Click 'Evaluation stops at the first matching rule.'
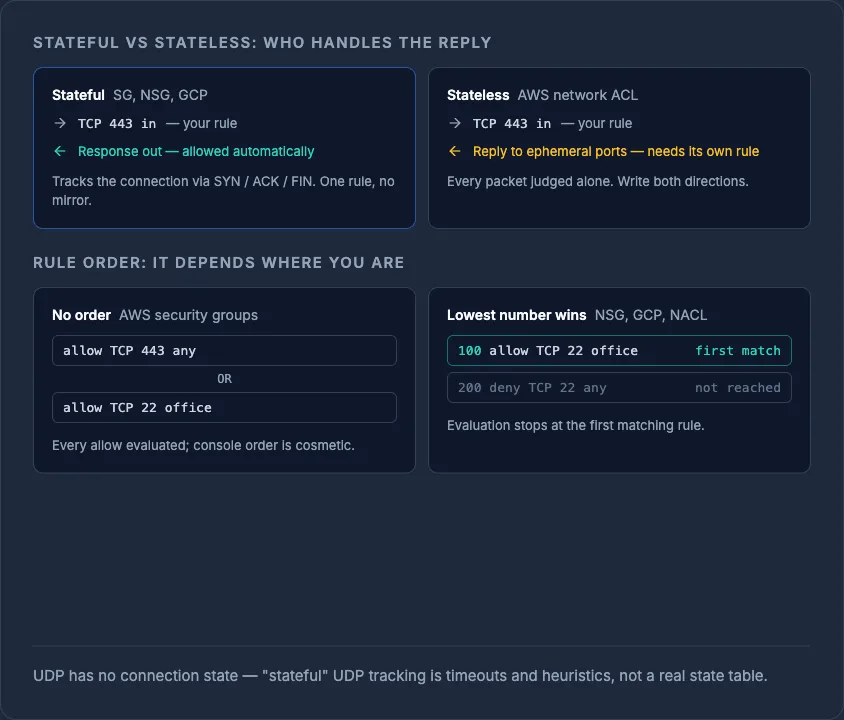The height and width of the screenshot is (720, 844). (575, 426)
